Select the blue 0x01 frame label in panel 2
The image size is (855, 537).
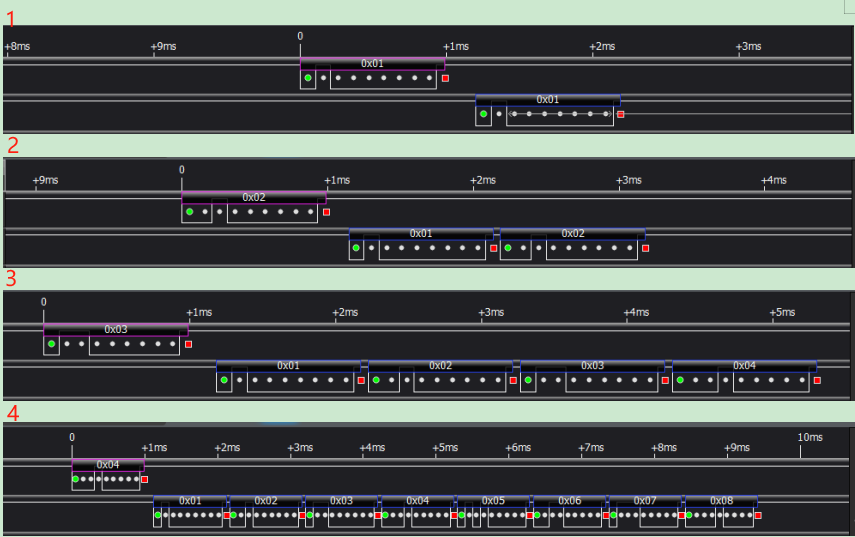[421, 233]
